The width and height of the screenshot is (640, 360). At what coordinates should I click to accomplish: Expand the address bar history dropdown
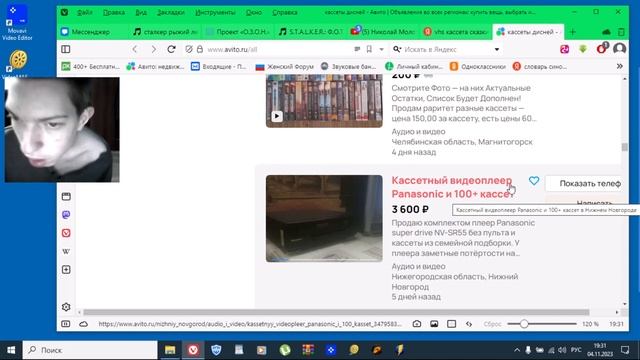(x=381, y=49)
